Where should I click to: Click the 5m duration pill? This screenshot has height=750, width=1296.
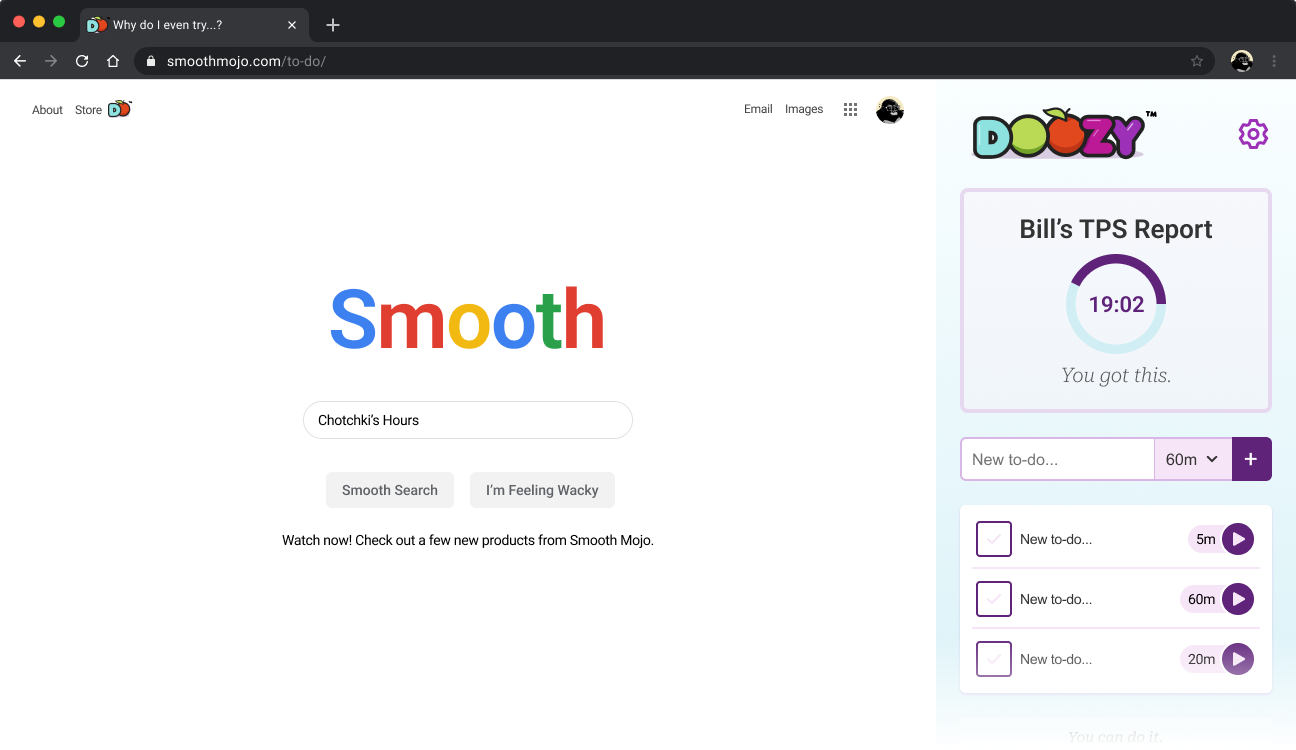(x=1205, y=539)
